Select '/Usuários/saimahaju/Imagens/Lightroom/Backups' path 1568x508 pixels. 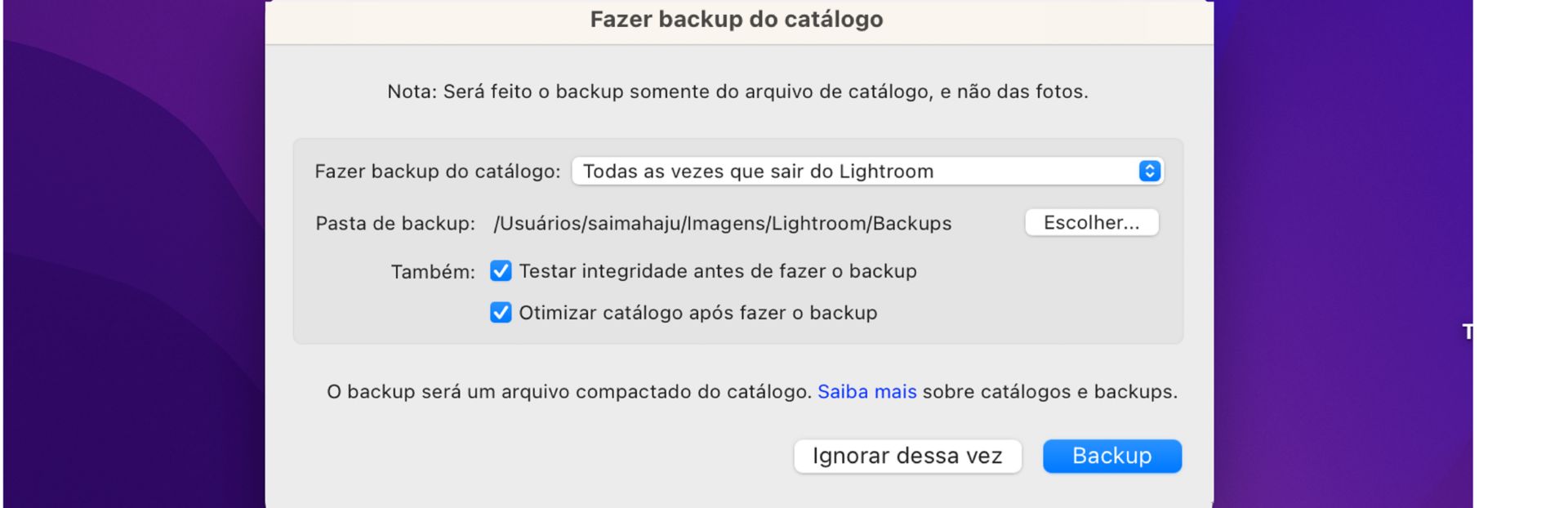(722, 223)
